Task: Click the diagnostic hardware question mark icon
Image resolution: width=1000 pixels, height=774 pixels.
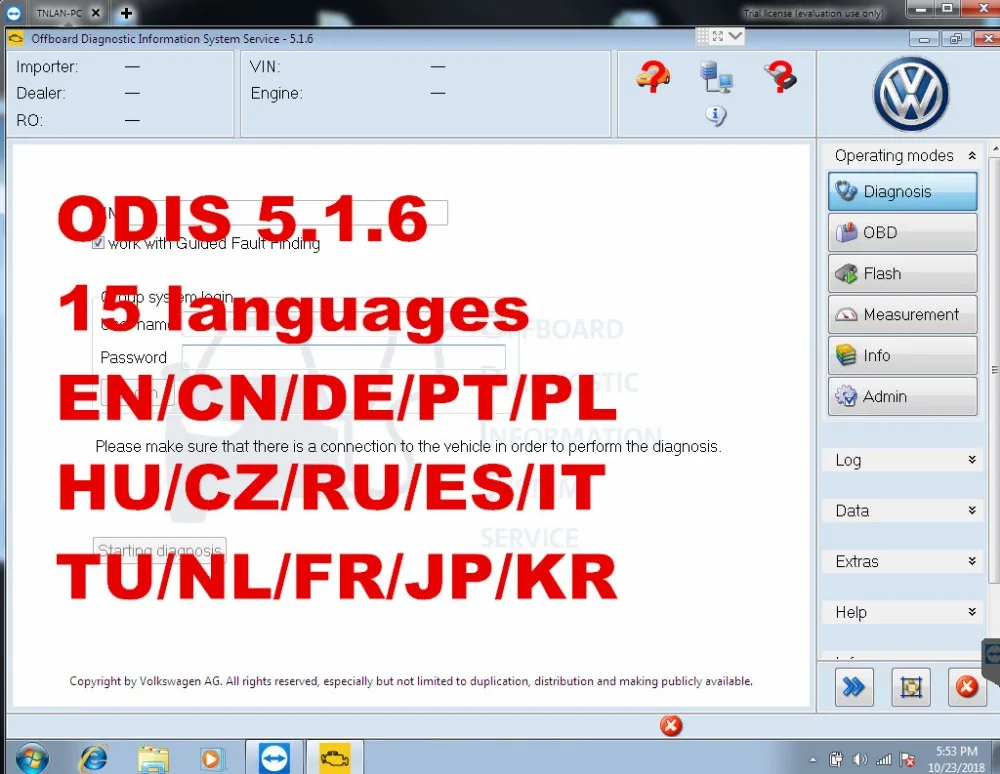Action: 781,77
